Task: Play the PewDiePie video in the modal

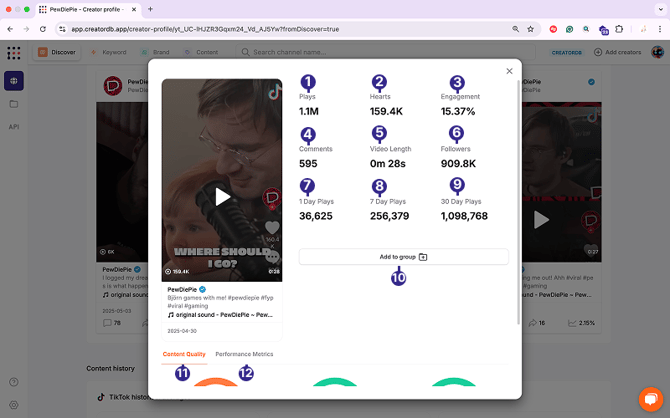Action: 222,197
